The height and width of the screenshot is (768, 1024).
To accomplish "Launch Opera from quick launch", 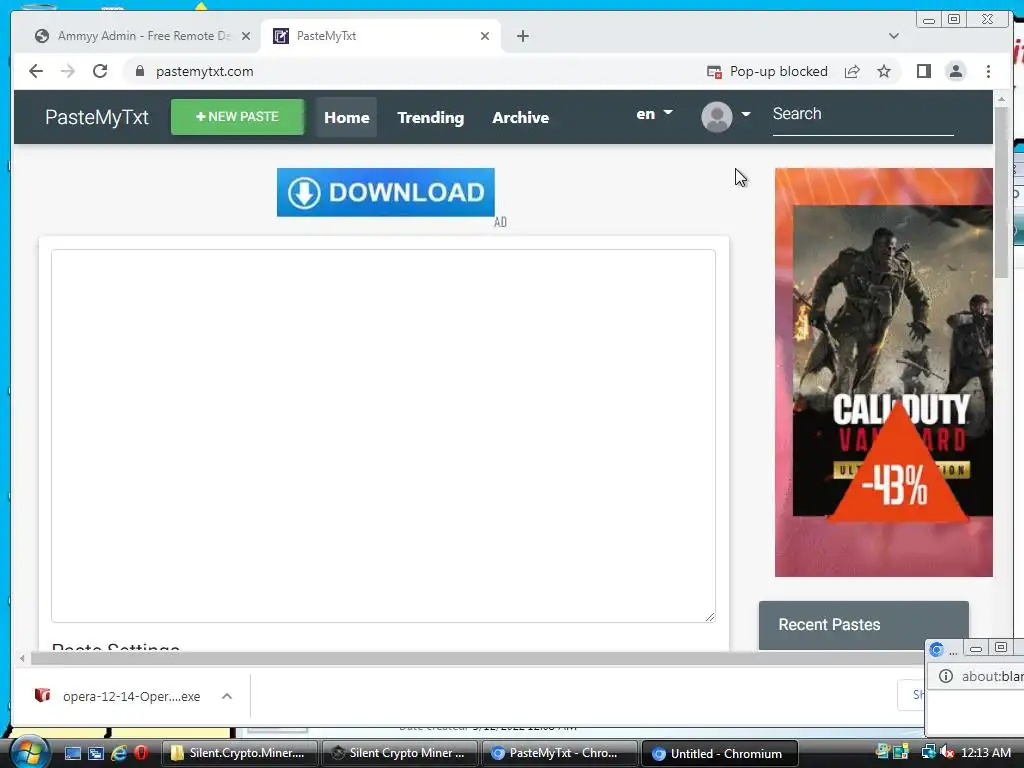I will tap(140, 753).
